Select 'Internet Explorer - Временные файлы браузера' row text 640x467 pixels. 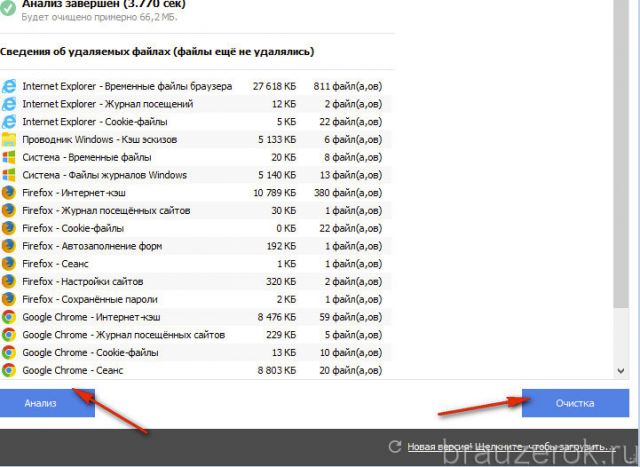[127, 86]
